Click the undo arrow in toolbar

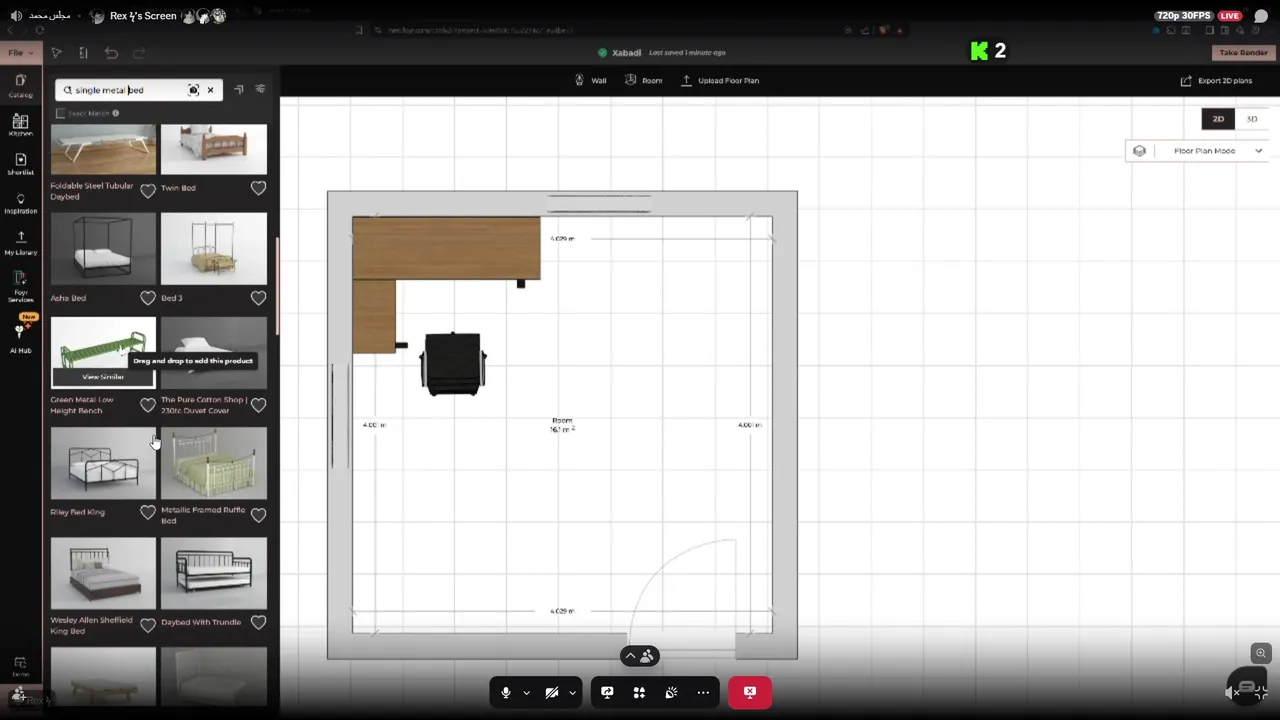[111, 53]
